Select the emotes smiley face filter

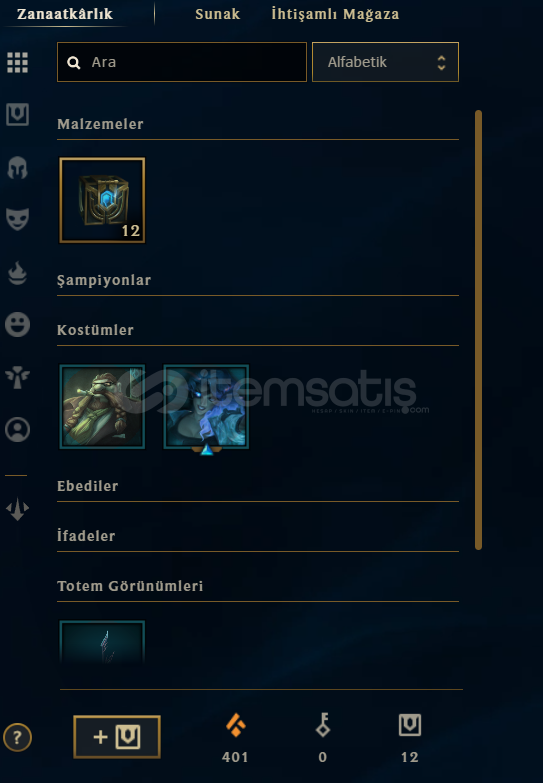click(x=17, y=325)
